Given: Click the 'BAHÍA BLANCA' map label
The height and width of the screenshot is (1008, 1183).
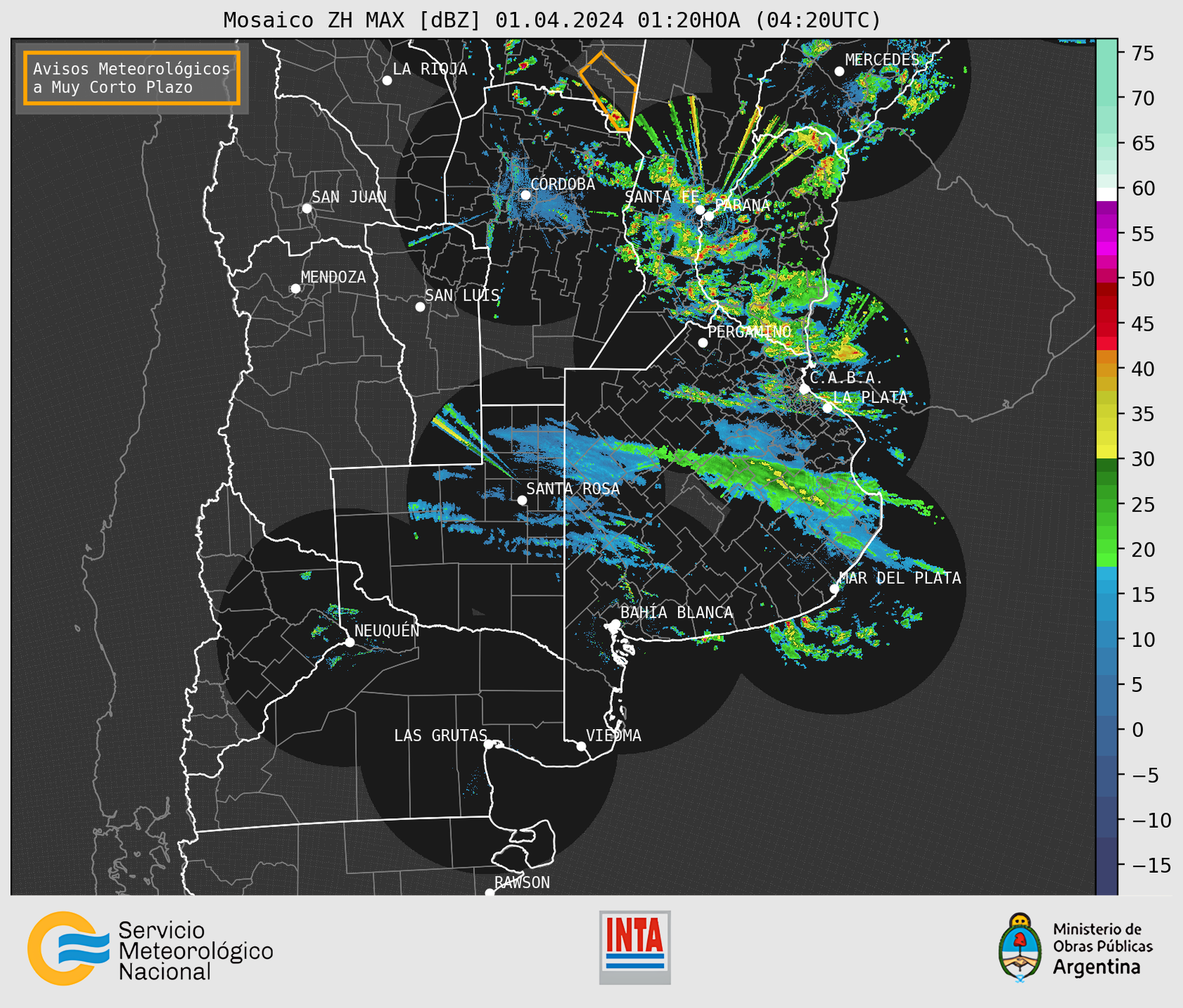Looking at the screenshot, I should 677,613.
